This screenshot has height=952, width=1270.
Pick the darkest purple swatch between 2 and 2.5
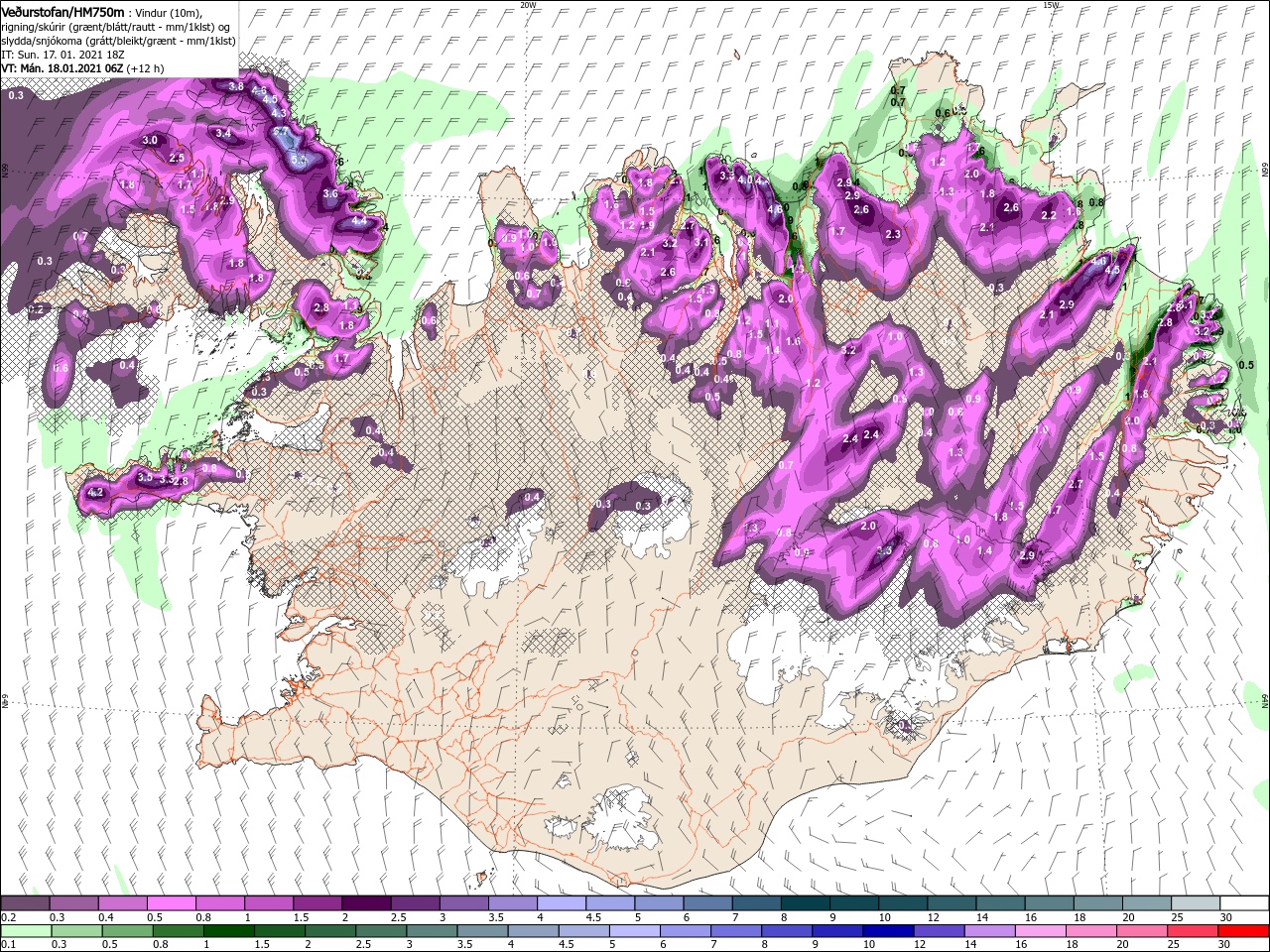pyautogui.click(x=365, y=904)
